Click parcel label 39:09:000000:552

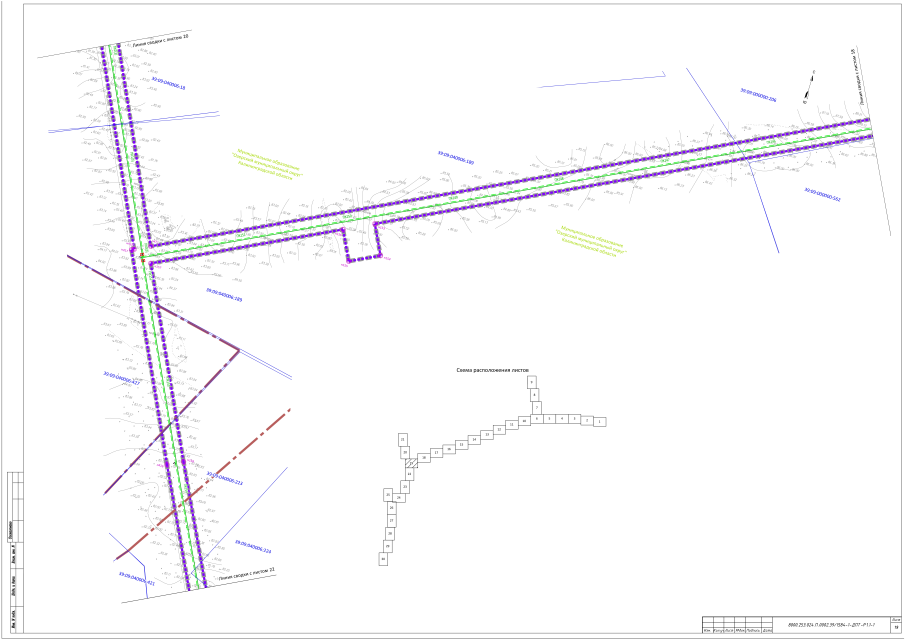[822, 192]
